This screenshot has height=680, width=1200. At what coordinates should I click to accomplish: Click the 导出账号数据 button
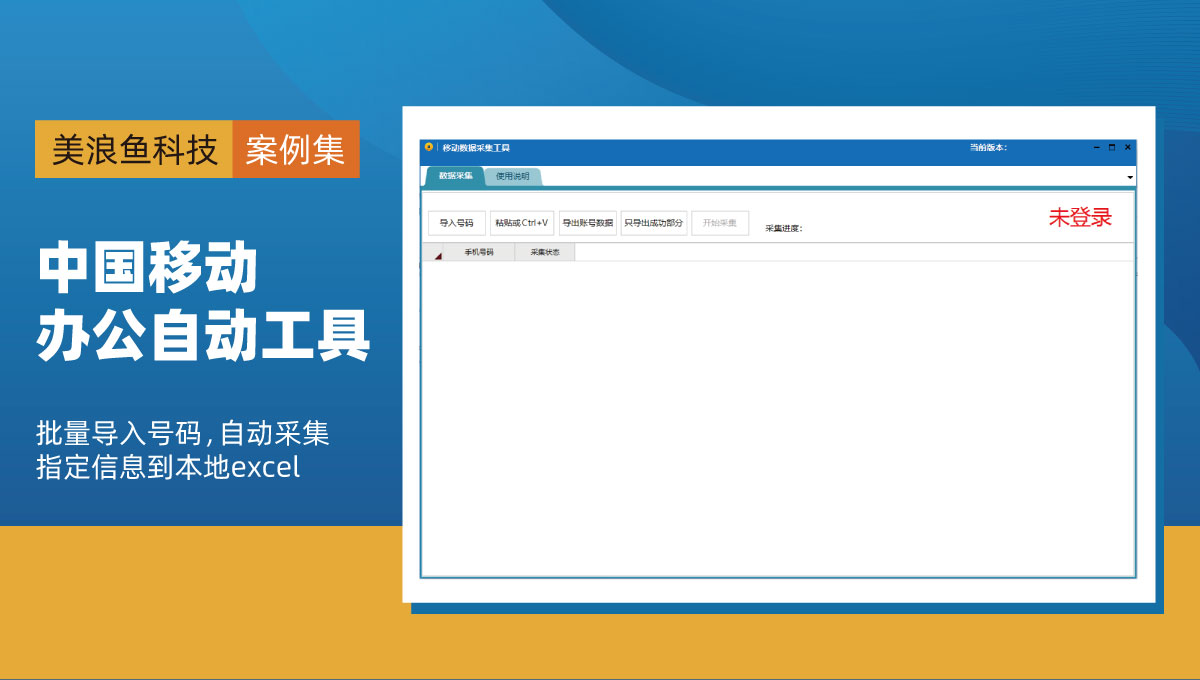pos(588,221)
